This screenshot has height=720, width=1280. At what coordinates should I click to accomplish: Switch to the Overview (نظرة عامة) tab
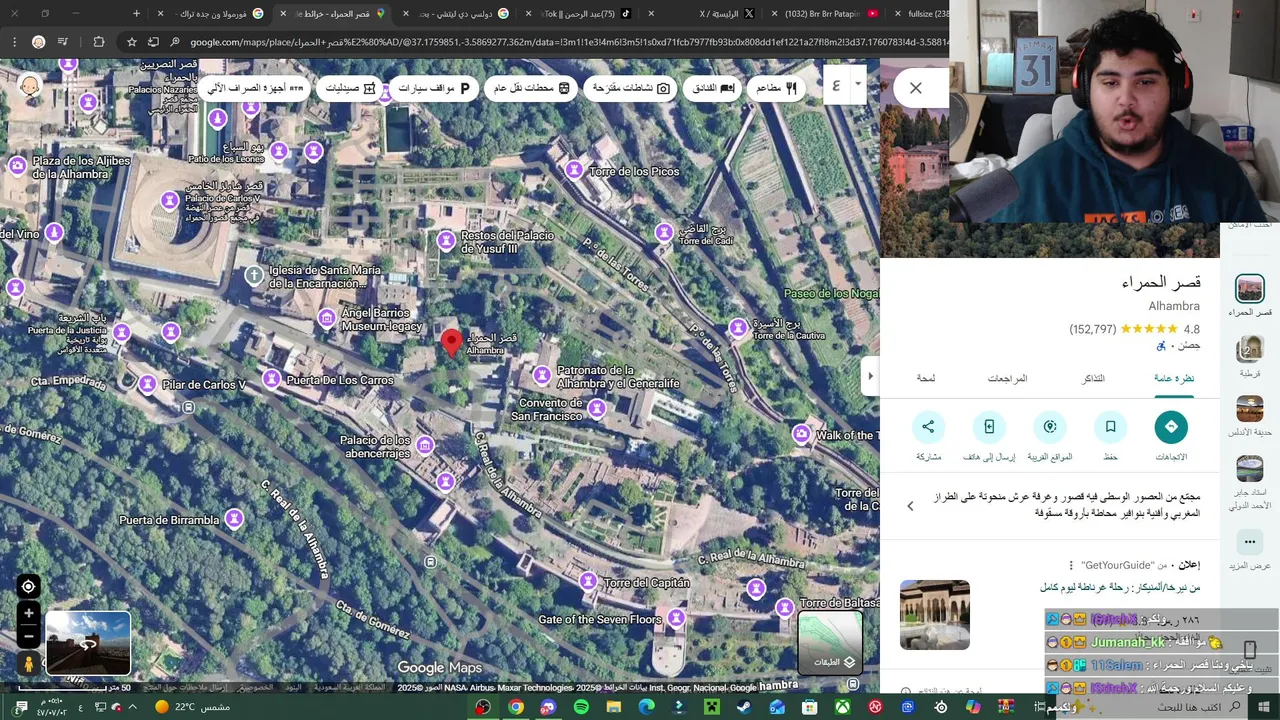point(1174,378)
